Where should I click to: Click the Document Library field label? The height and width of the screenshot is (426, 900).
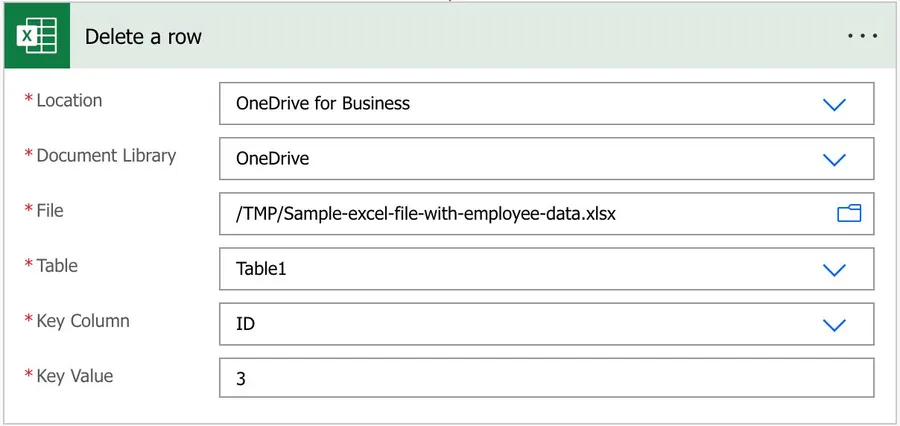coord(106,155)
